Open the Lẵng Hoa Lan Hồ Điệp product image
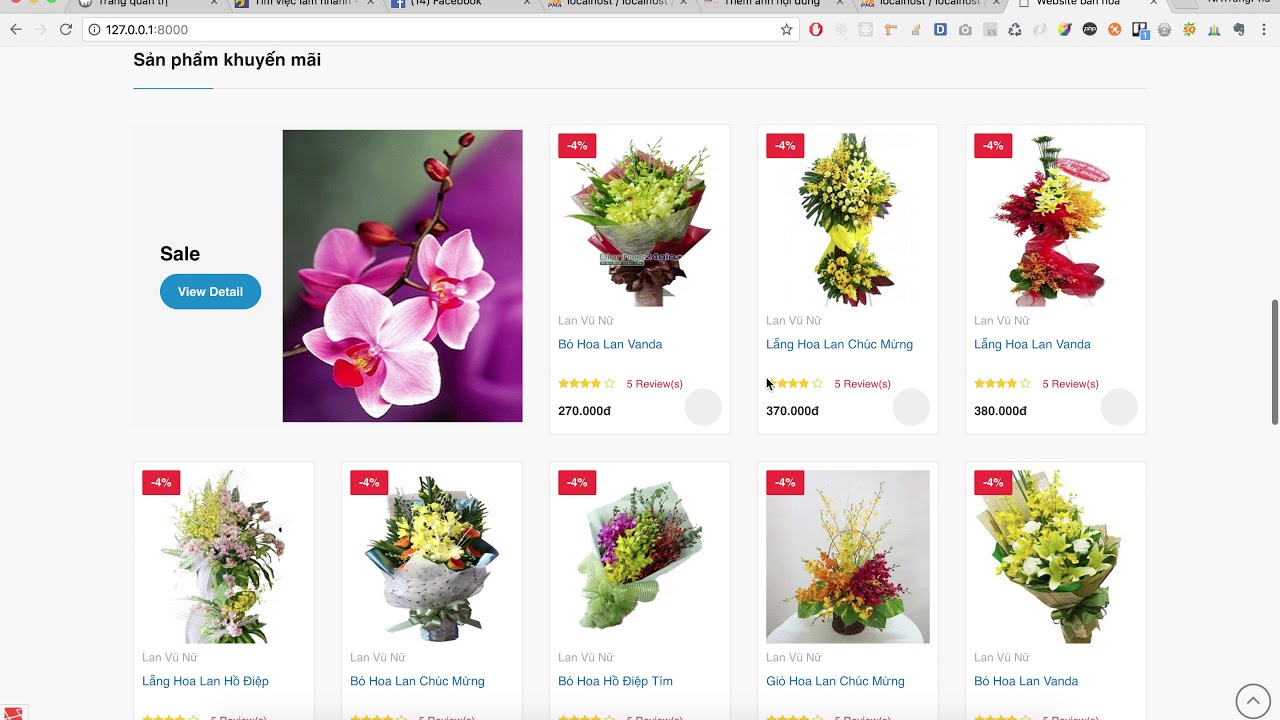Screen dimensions: 1280x720 [224, 557]
